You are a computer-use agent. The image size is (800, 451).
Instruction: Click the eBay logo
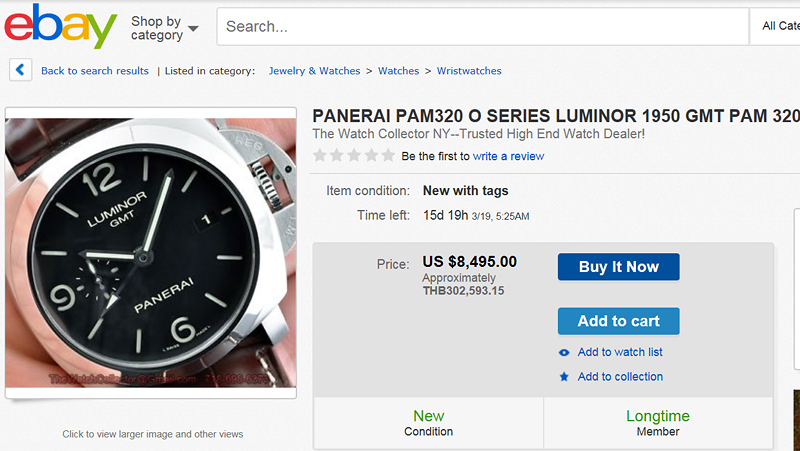pos(61,26)
